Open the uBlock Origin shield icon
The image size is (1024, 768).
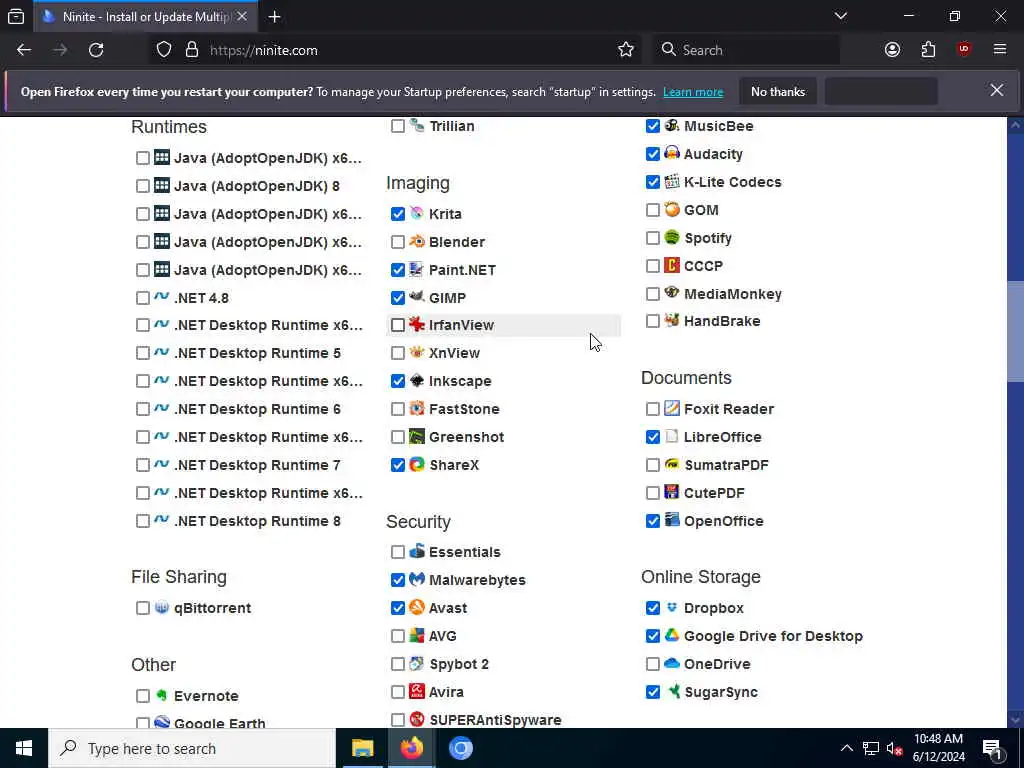click(x=964, y=50)
